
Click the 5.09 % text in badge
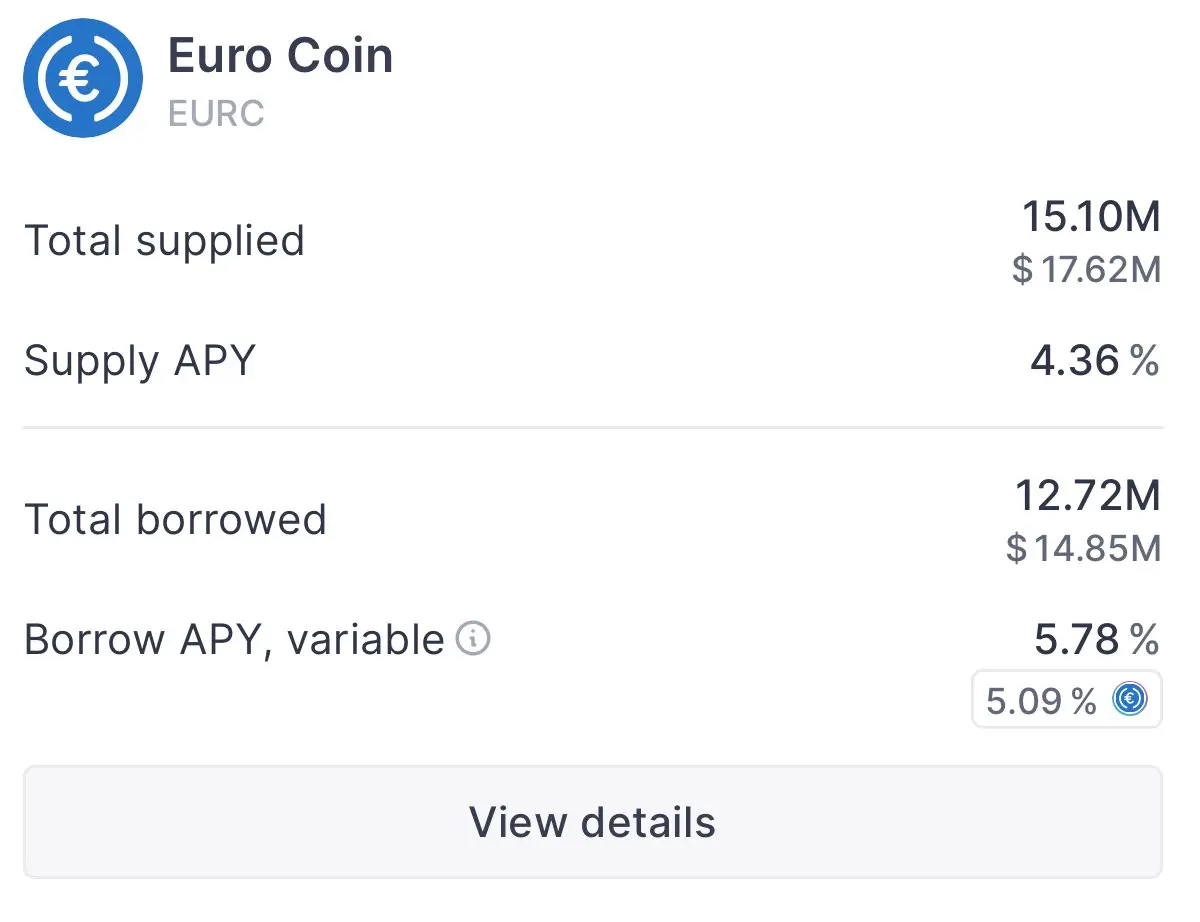click(x=1041, y=700)
